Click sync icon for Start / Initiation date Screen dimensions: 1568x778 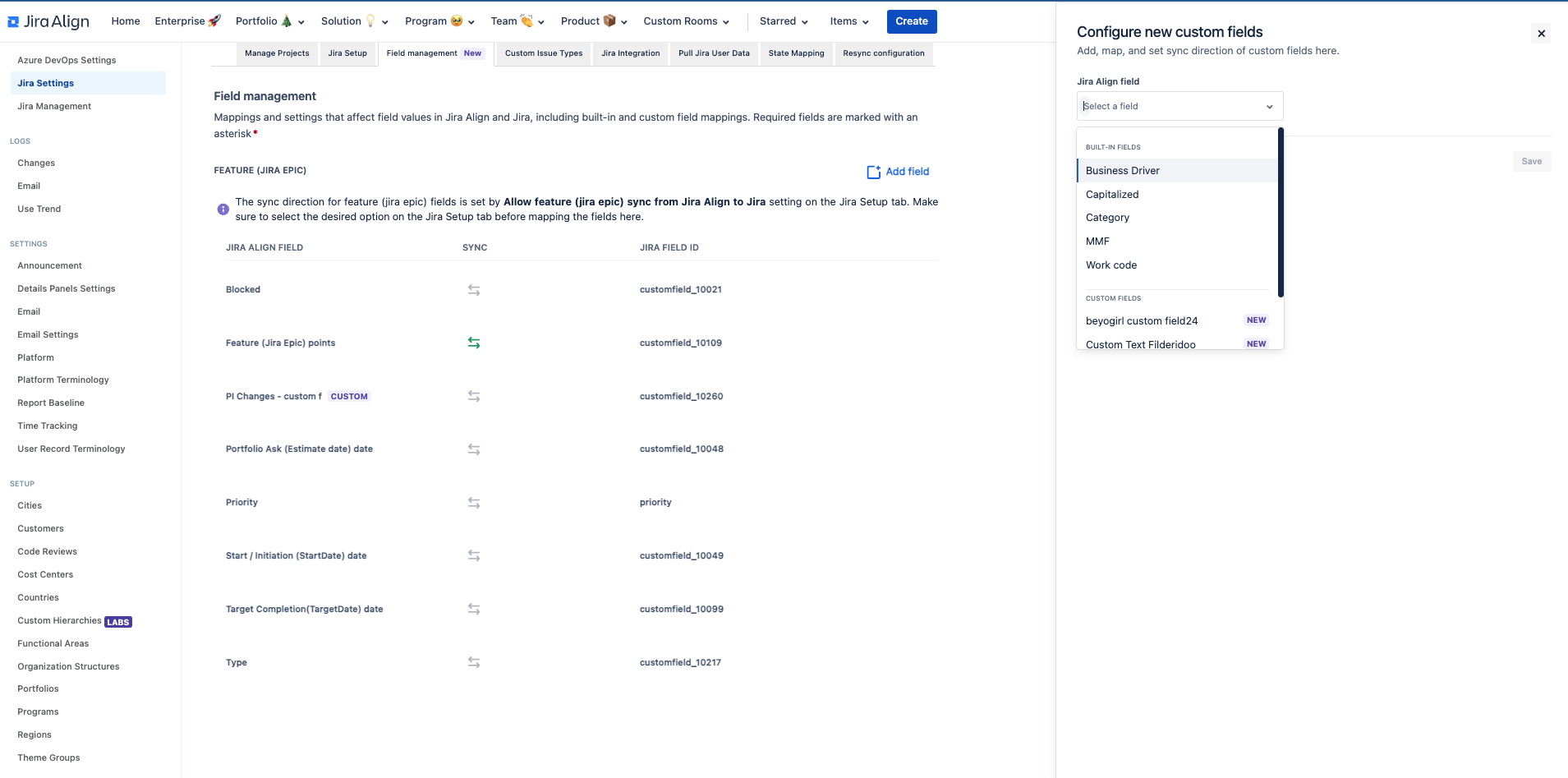click(x=474, y=556)
